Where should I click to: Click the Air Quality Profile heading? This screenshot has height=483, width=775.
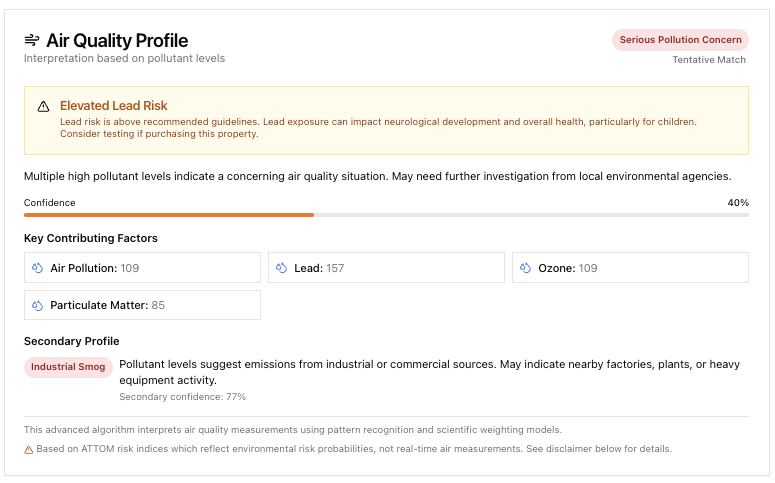coord(117,41)
